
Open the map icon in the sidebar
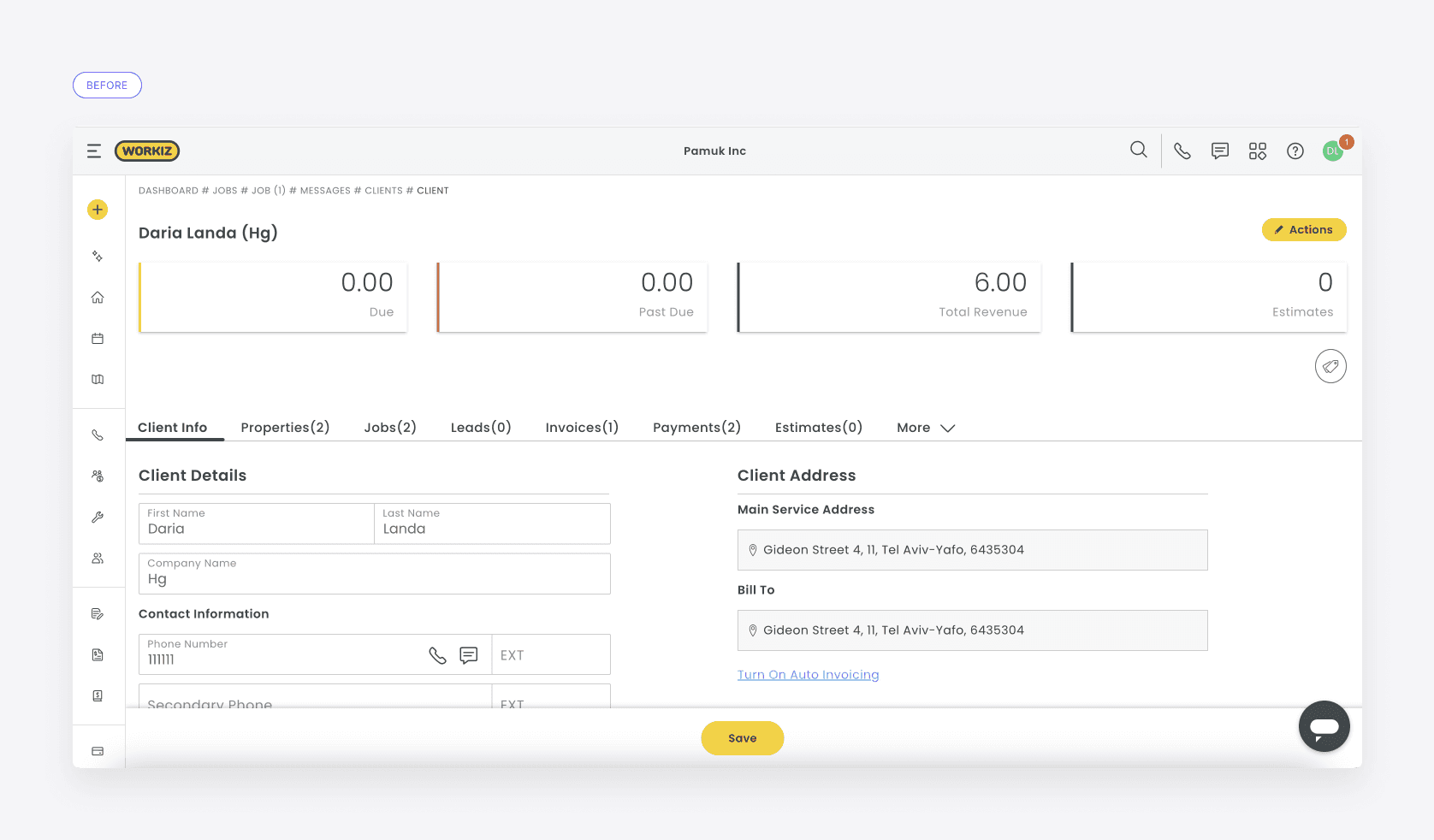pyautogui.click(x=98, y=379)
